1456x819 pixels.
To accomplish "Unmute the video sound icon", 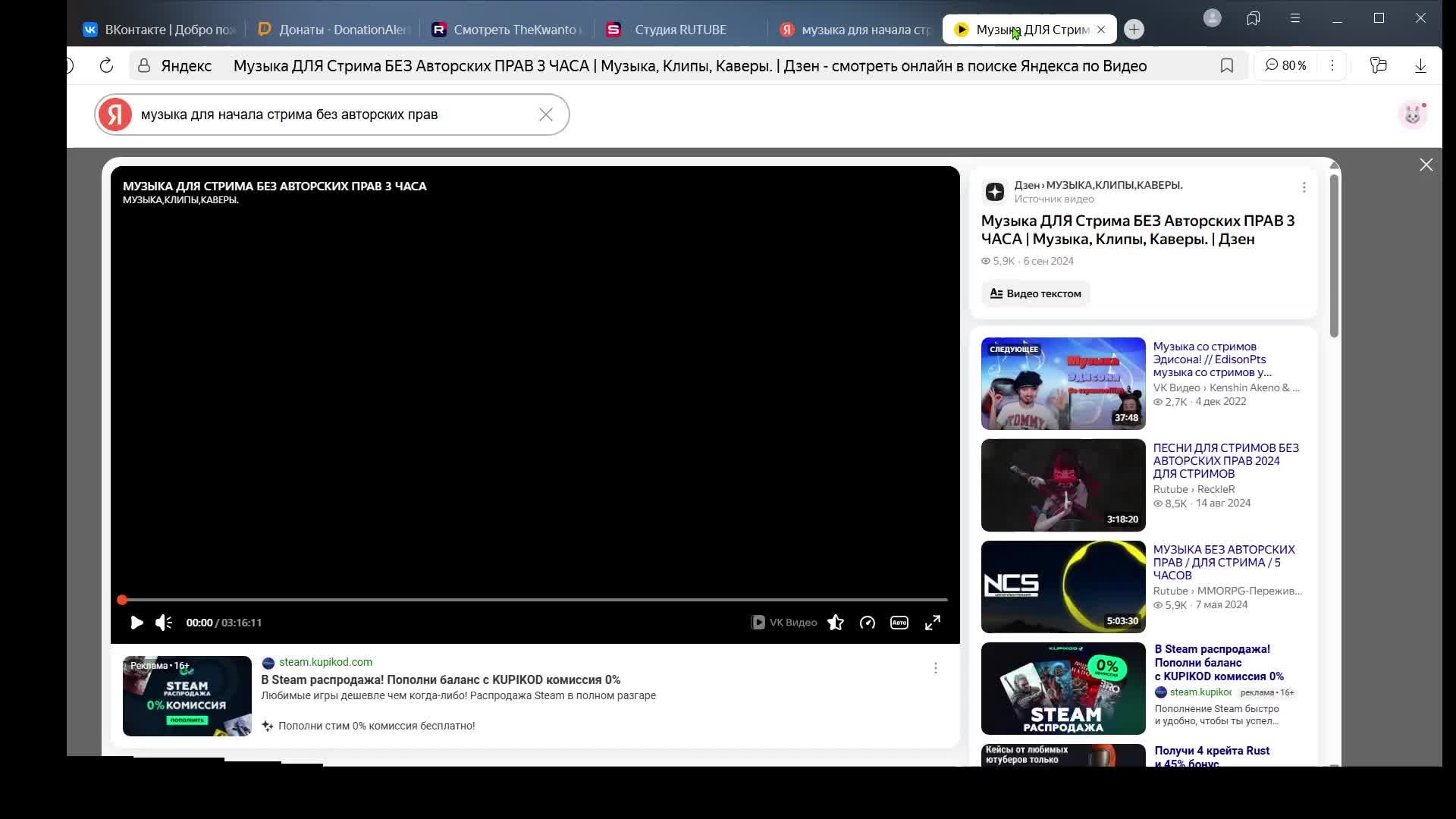I will coord(164,623).
